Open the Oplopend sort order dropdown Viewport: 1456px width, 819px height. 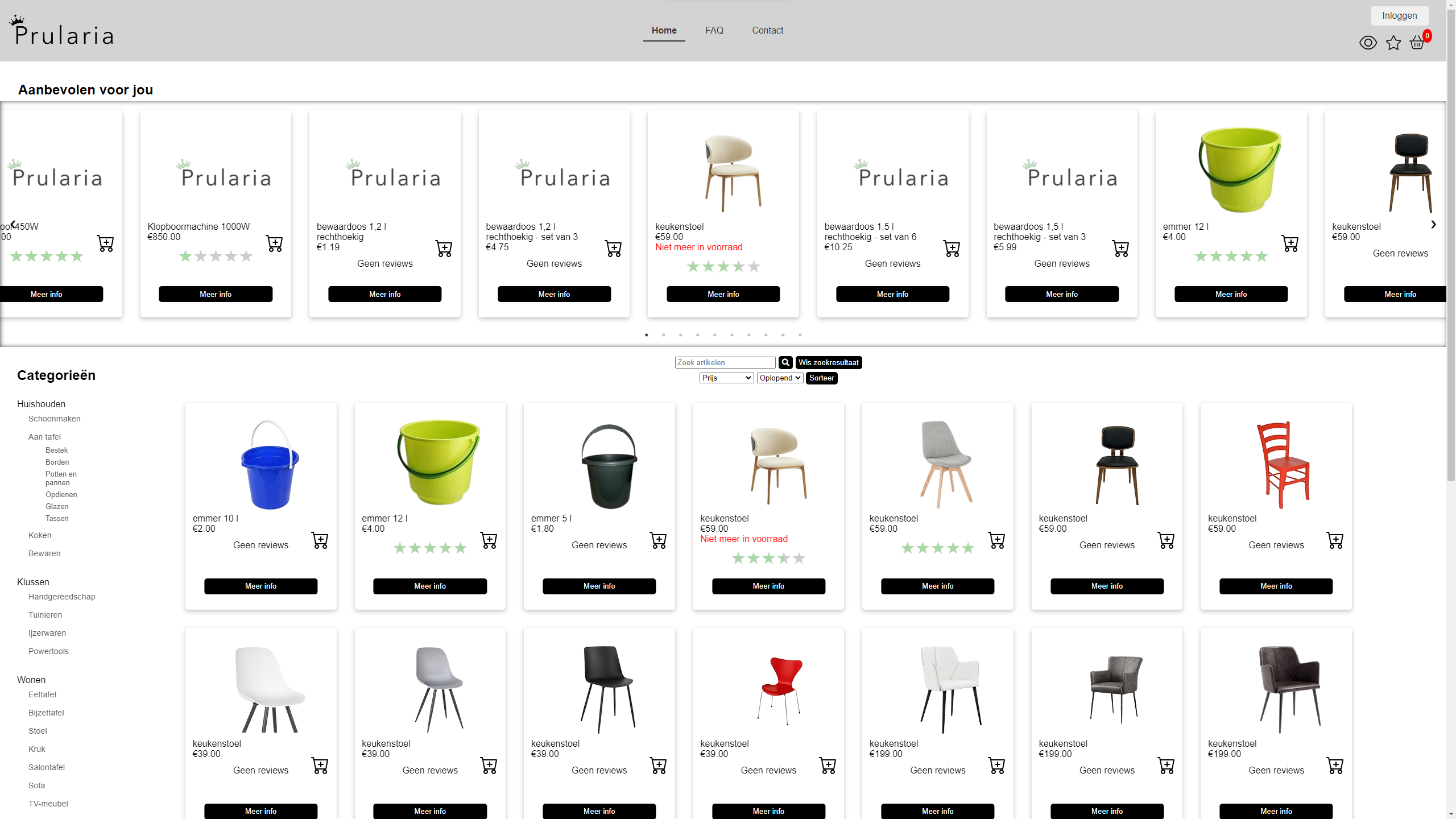pyautogui.click(x=780, y=378)
